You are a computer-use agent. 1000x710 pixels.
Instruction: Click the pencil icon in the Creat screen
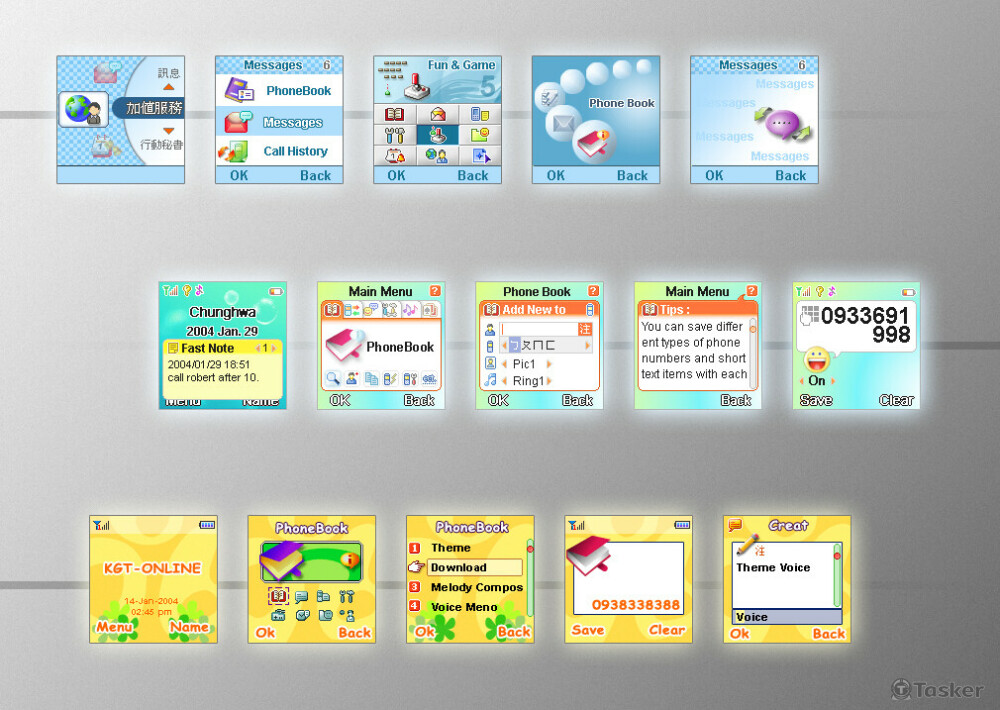pyautogui.click(x=747, y=545)
